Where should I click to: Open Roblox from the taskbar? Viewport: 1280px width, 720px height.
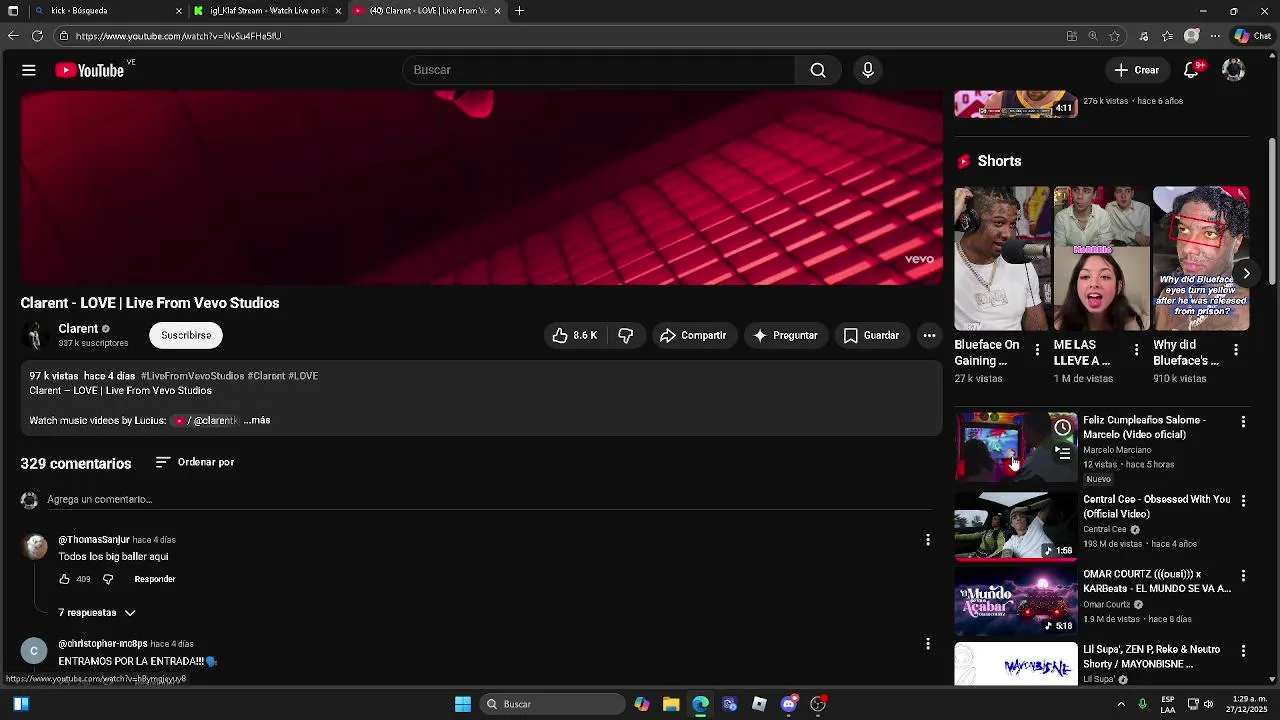(759, 704)
